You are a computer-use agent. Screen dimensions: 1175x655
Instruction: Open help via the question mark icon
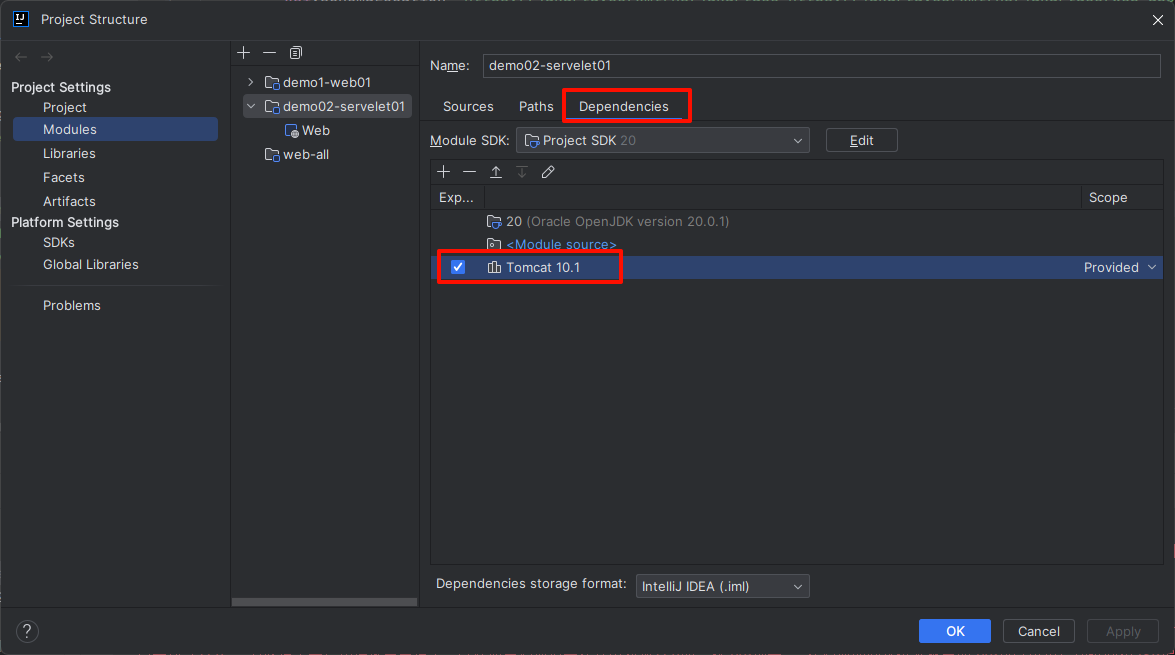27,632
